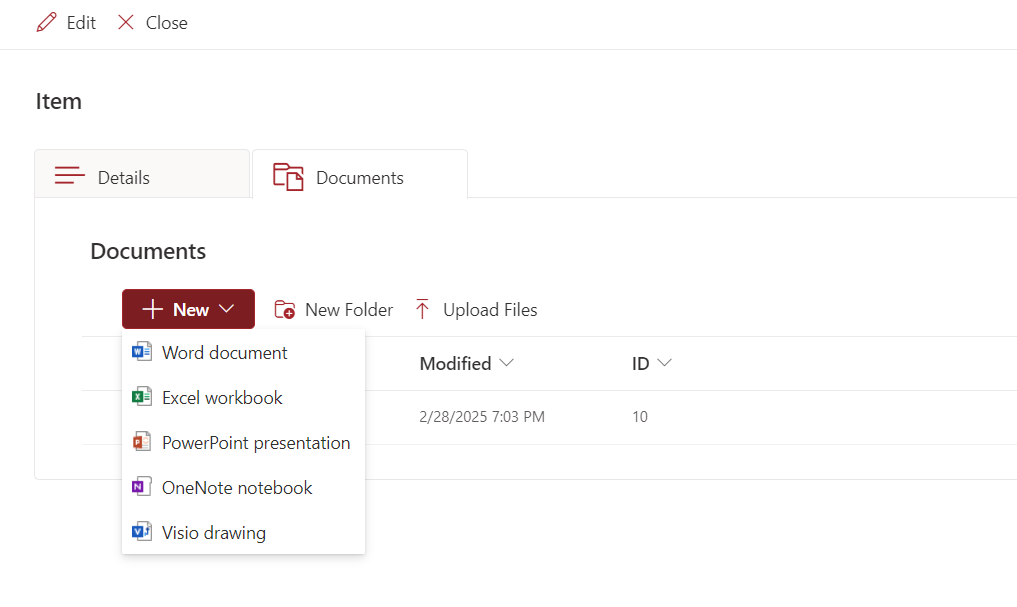
Task: Click the plus sign on New button
Action: click(152, 309)
